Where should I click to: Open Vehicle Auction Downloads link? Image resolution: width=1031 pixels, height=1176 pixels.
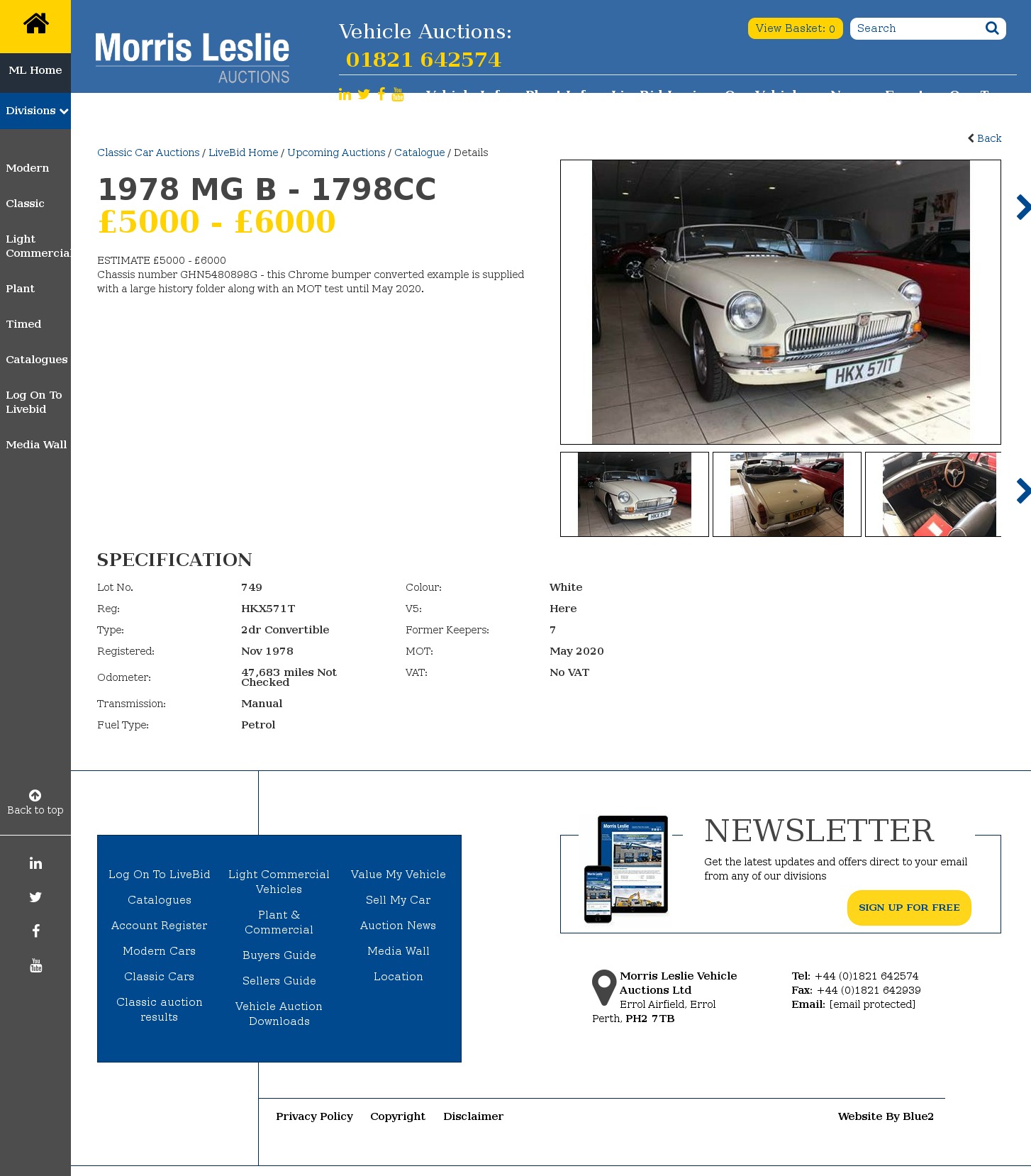click(x=279, y=1014)
